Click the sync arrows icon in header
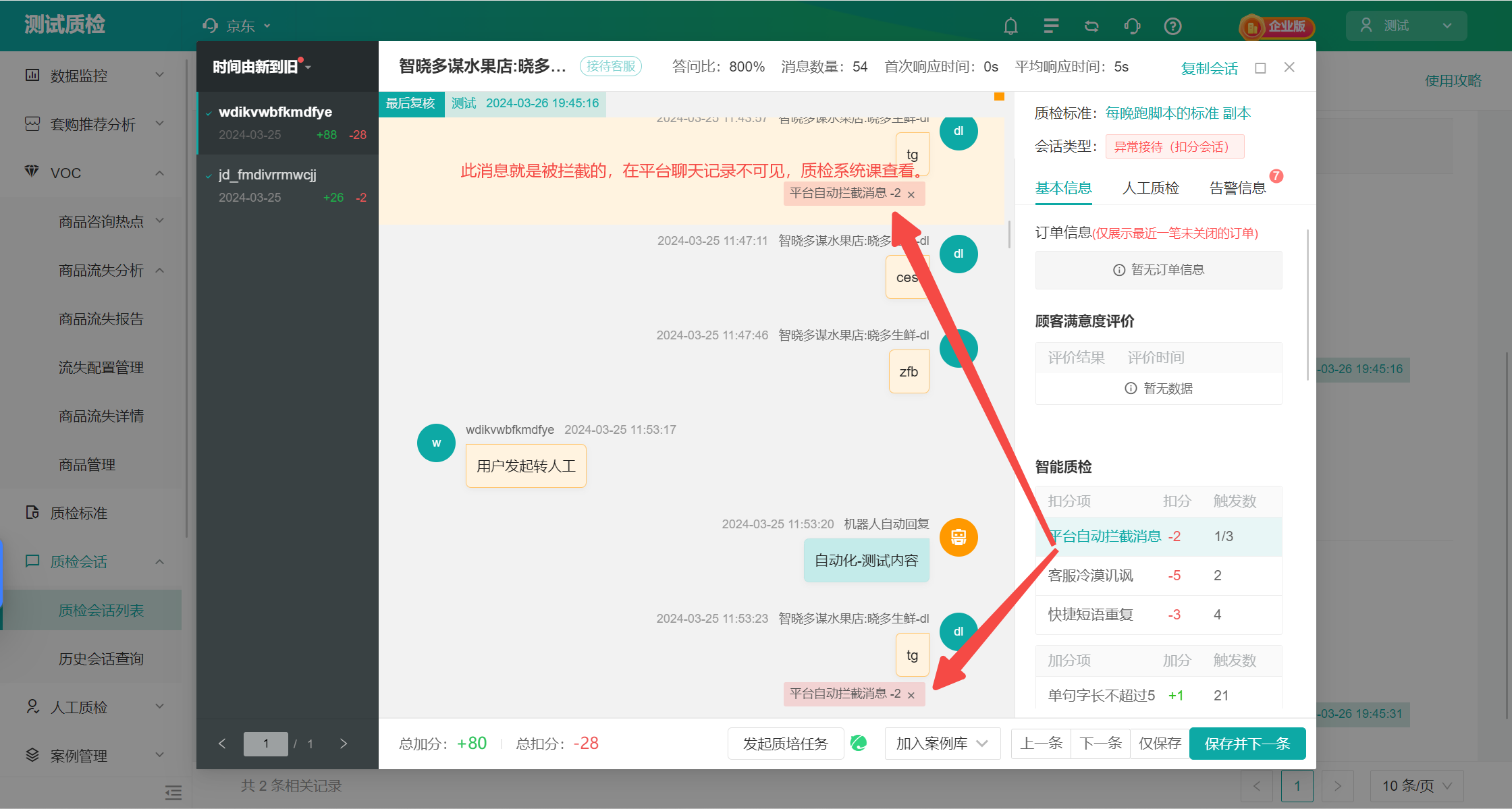 click(x=1091, y=26)
